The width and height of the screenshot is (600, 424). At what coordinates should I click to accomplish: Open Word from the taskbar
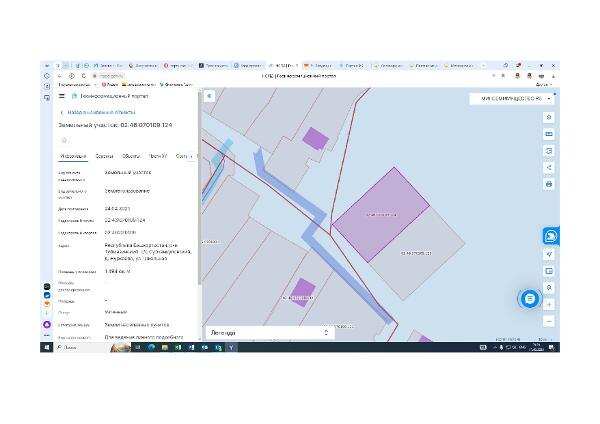[x=191, y=347]
